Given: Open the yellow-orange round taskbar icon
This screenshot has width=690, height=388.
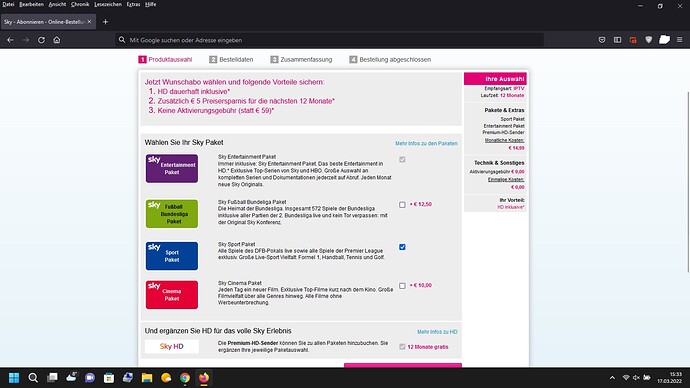Looking at the screenshot, I should coord(166,377).
